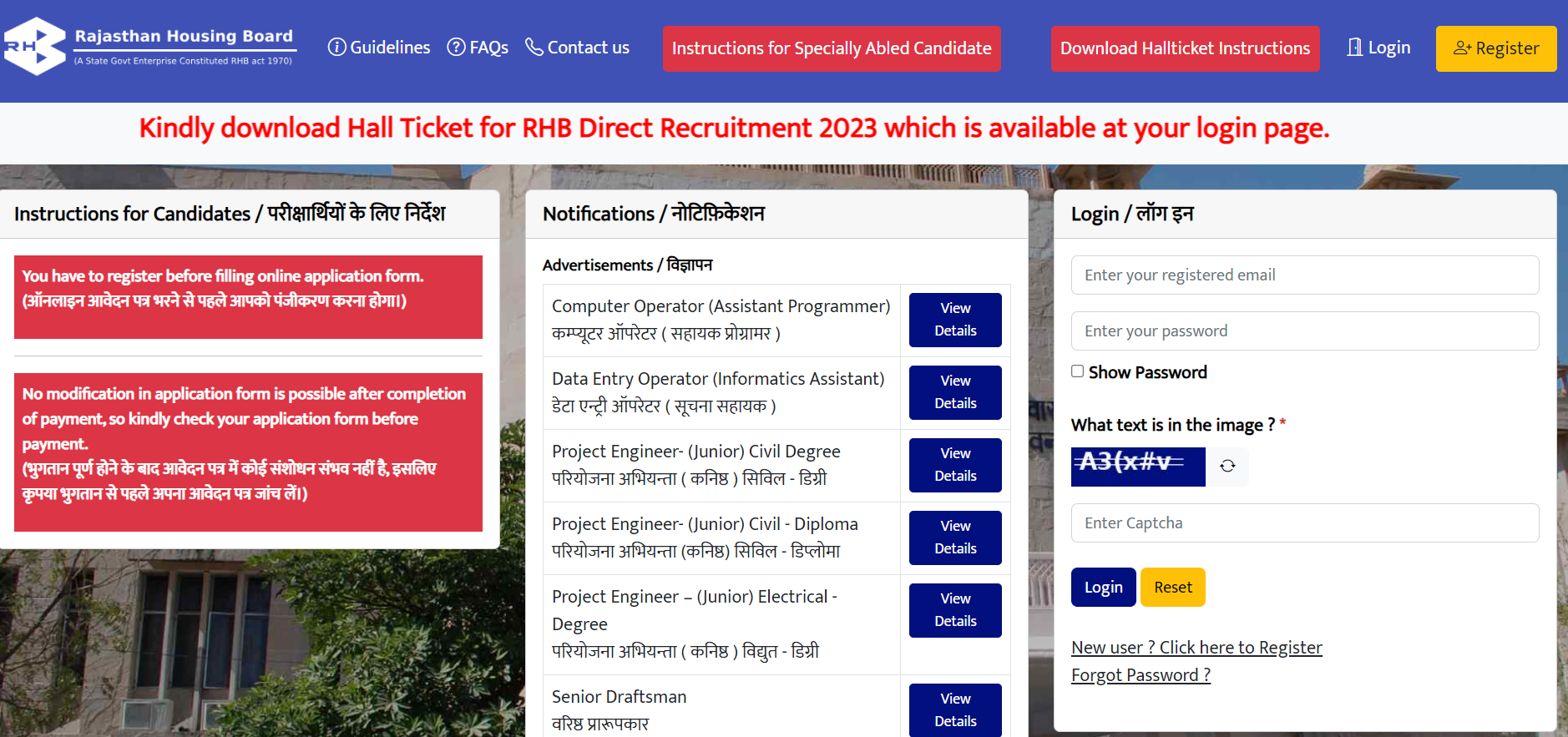Click the 'You have to register' red notice
This screenshot has width=1568, height=737.
tap(248, 297)
